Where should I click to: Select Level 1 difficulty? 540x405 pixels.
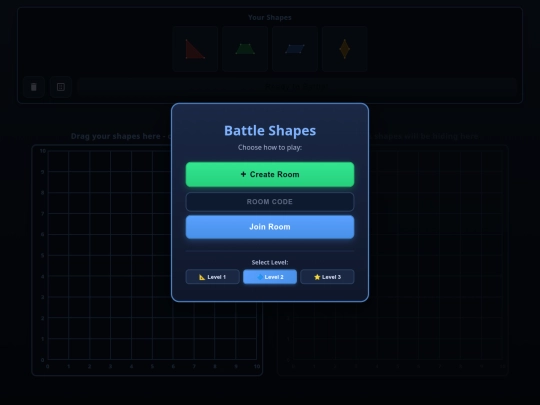tap(212, 277)
